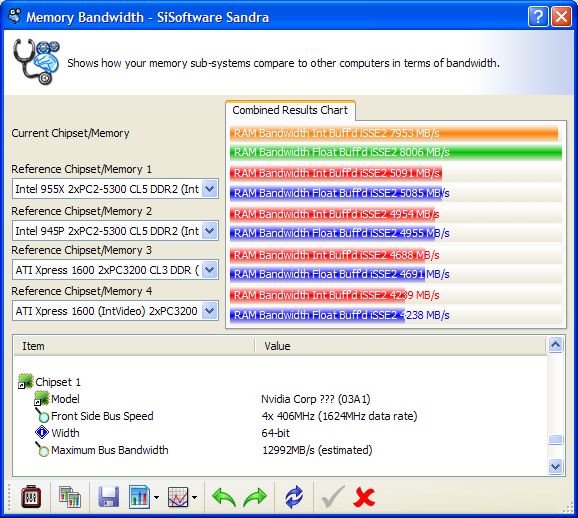
Task: Click the help question mark button
Action: coord(538,17)
